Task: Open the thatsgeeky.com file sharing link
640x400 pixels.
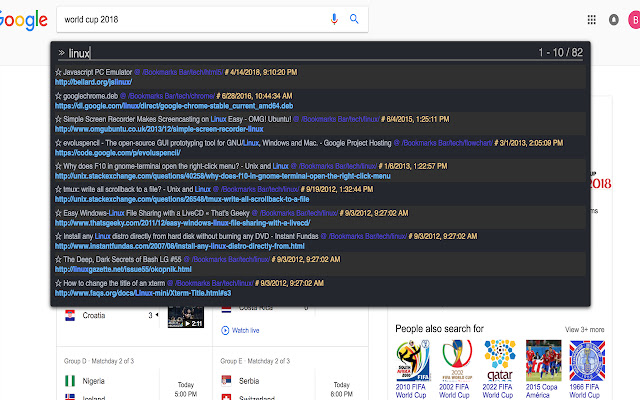Action: click(x=182, y=223)
